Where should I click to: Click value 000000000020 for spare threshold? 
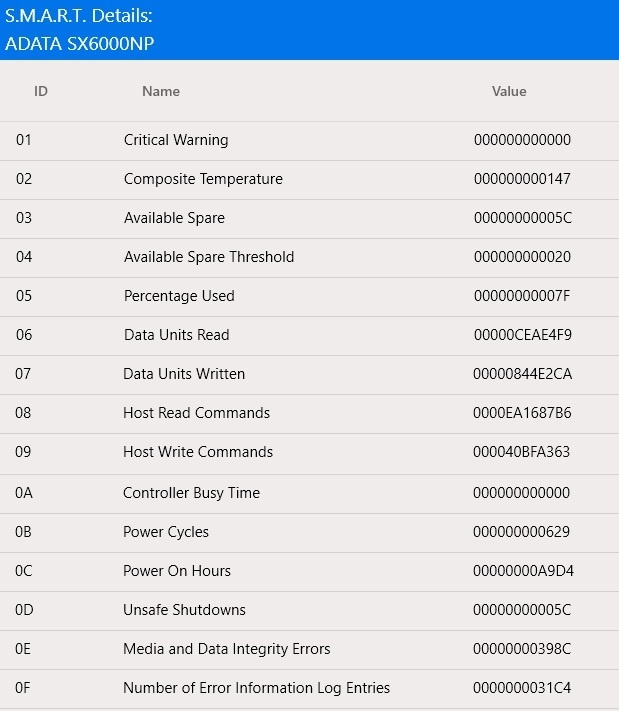(x=522, y=257)
